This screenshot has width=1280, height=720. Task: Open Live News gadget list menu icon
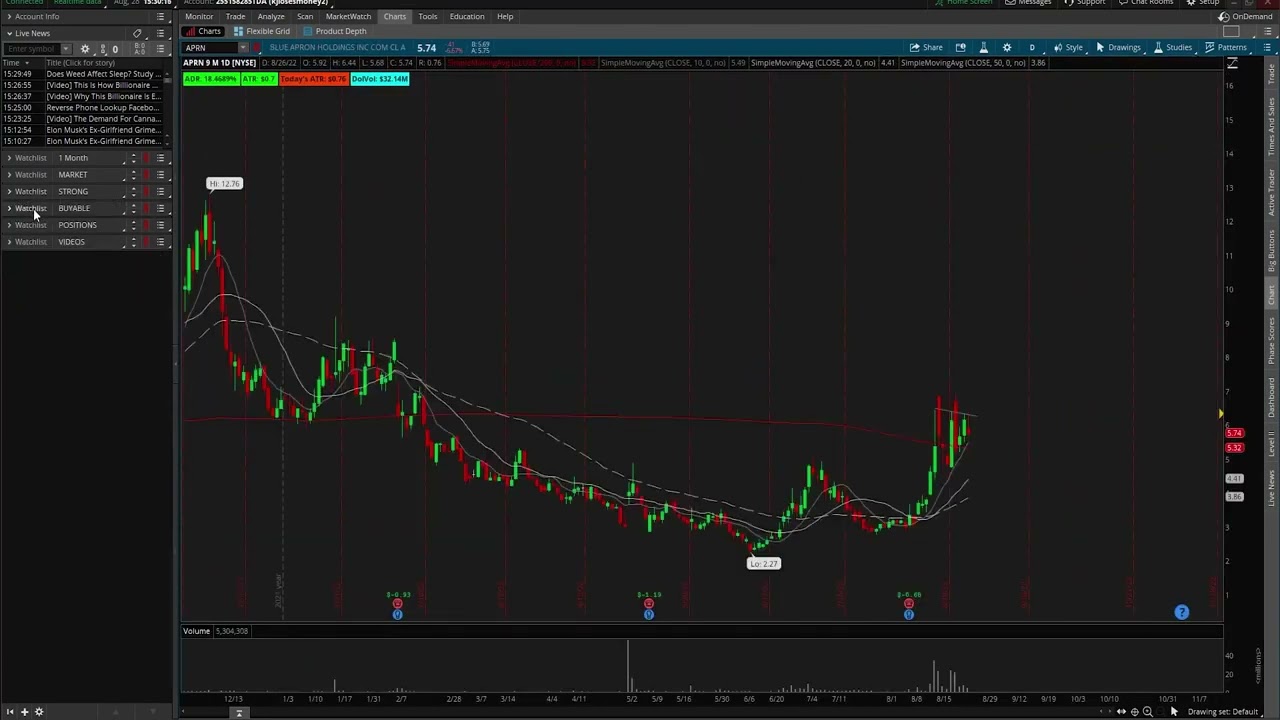[x=160, y=33]
